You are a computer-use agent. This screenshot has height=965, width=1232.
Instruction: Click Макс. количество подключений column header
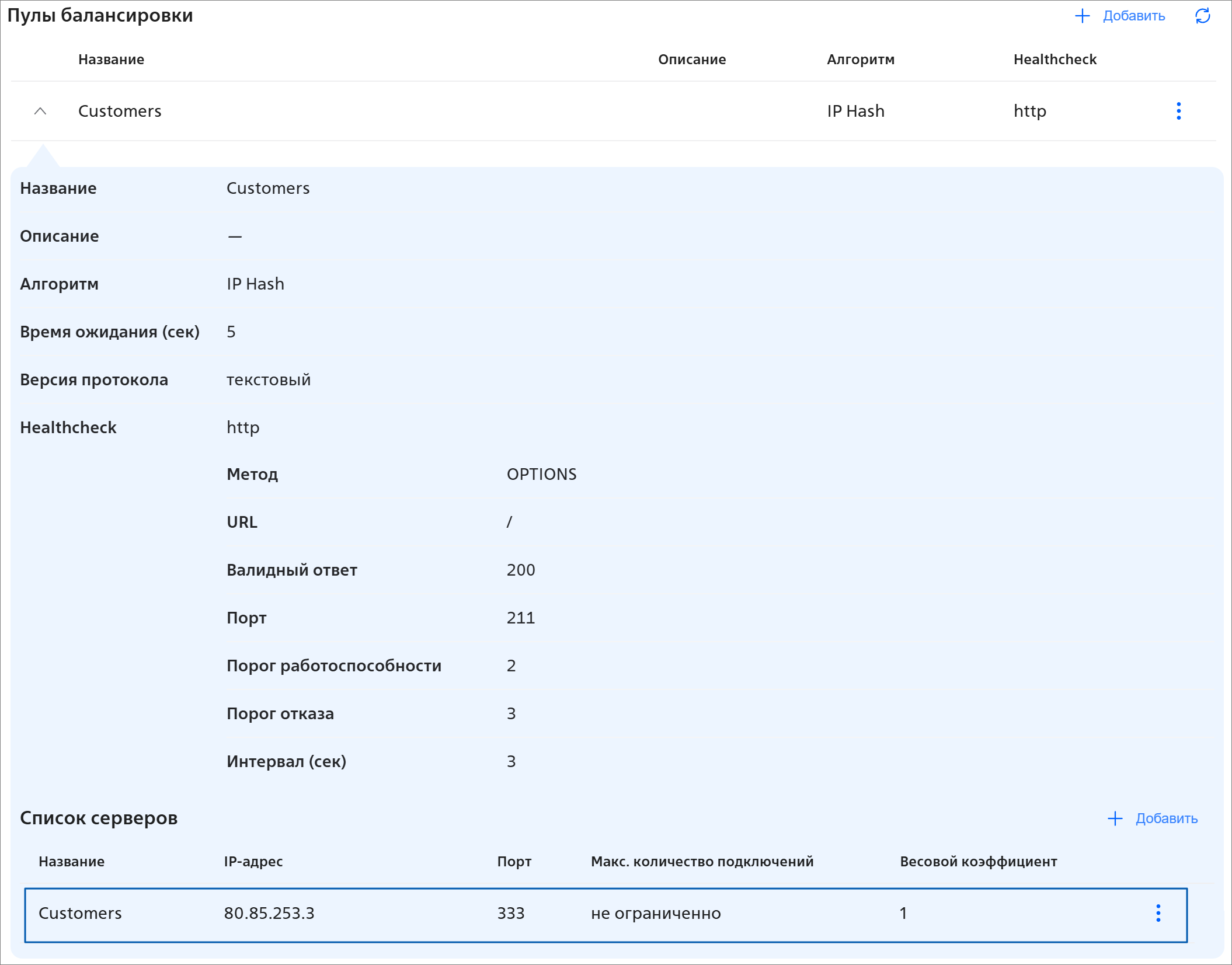[701, 862]
